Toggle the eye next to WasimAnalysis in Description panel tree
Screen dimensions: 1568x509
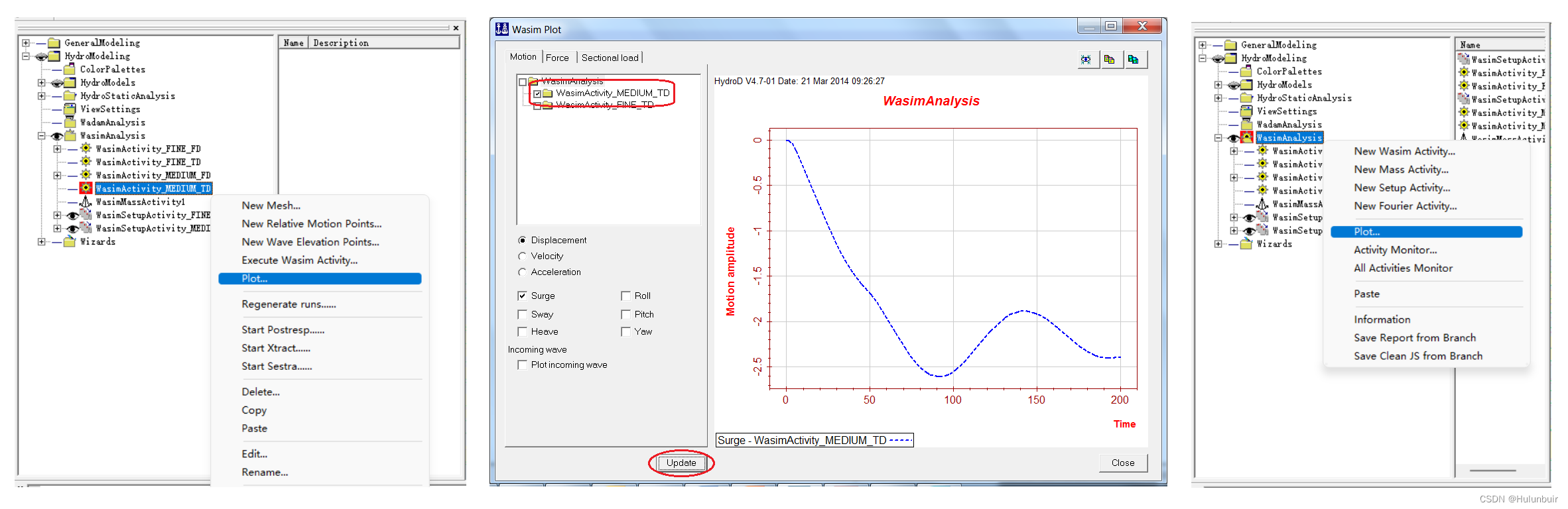click(x=57, y=136)
